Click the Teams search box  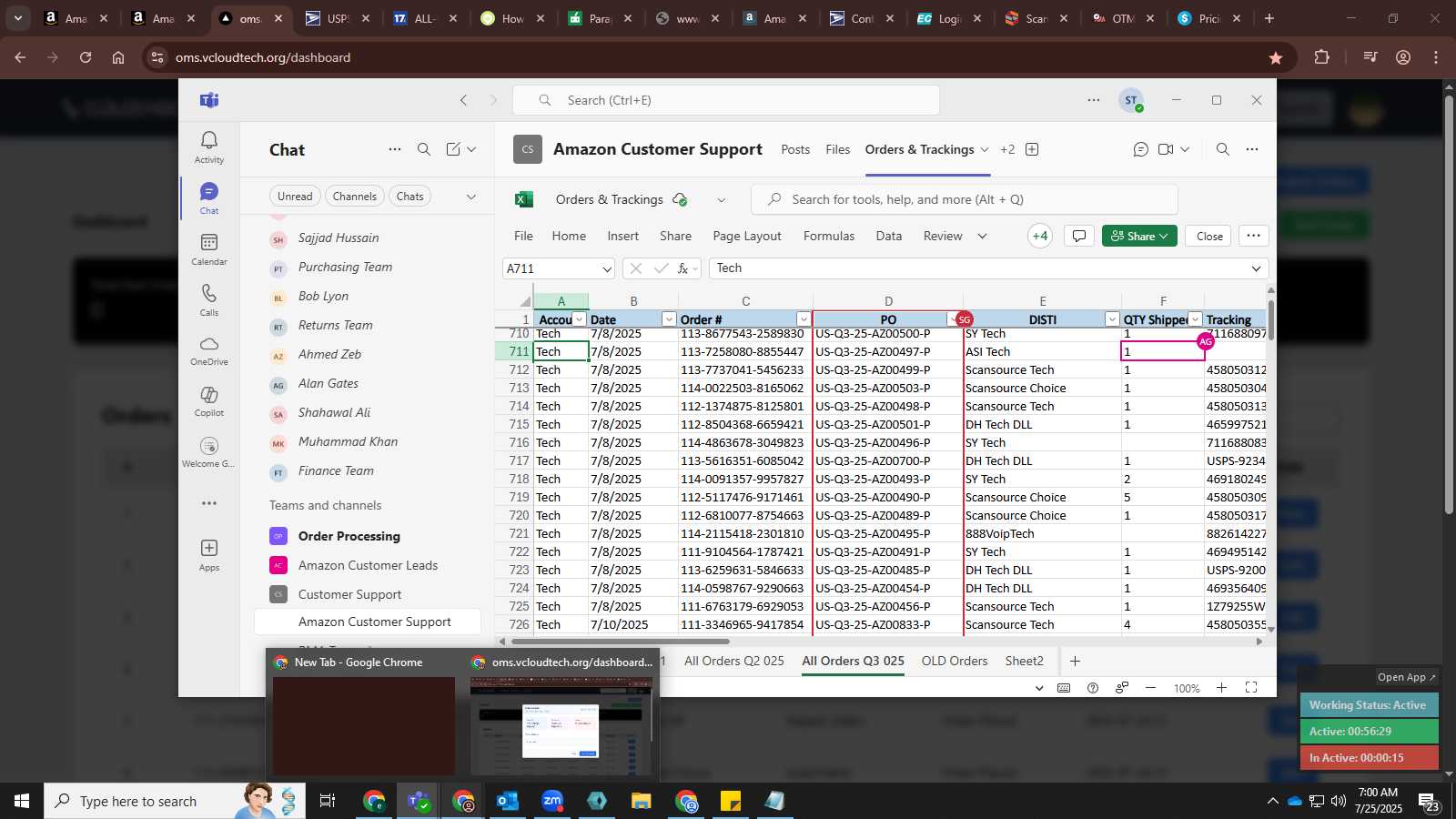tap(726, 100)
